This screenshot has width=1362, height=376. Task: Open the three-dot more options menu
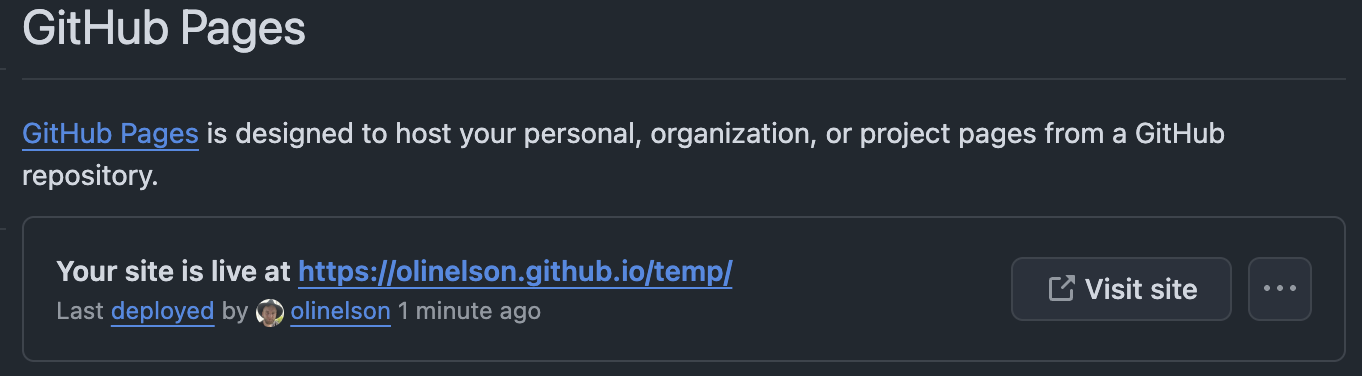pyautogui.click(x=1280, y=289)
